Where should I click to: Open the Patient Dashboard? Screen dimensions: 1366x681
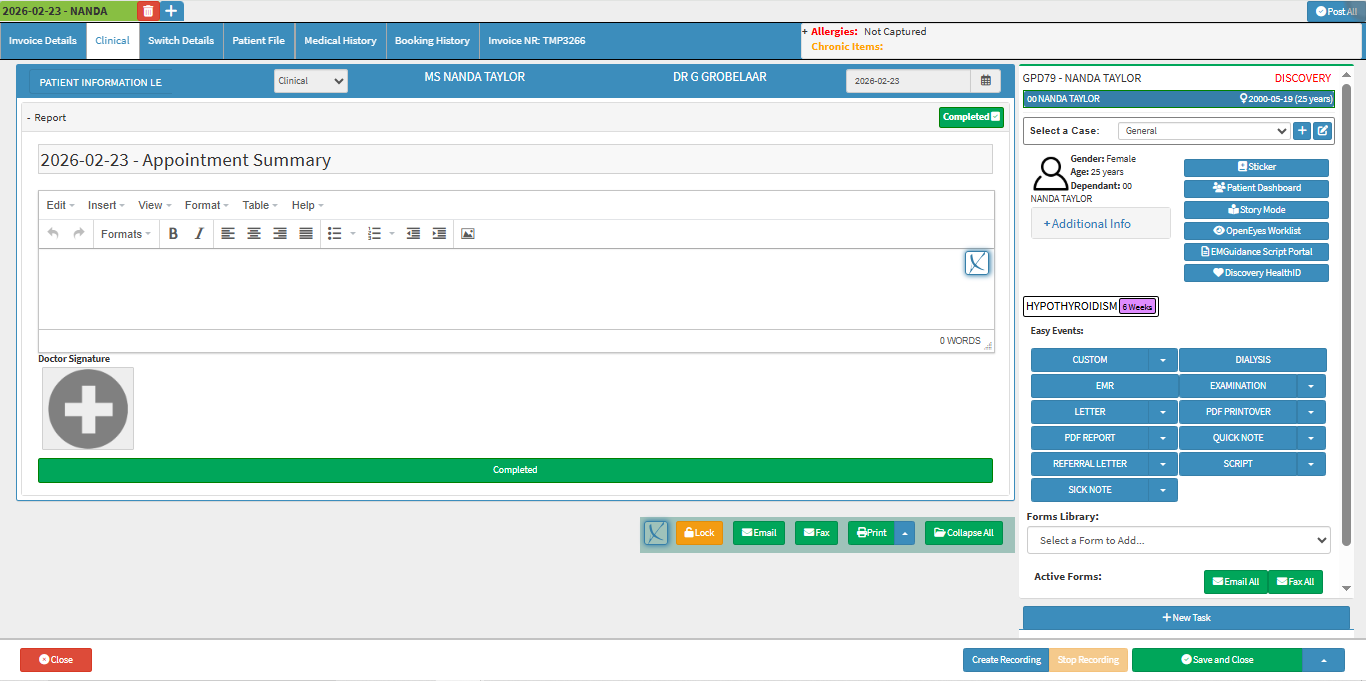[1256, 188]
